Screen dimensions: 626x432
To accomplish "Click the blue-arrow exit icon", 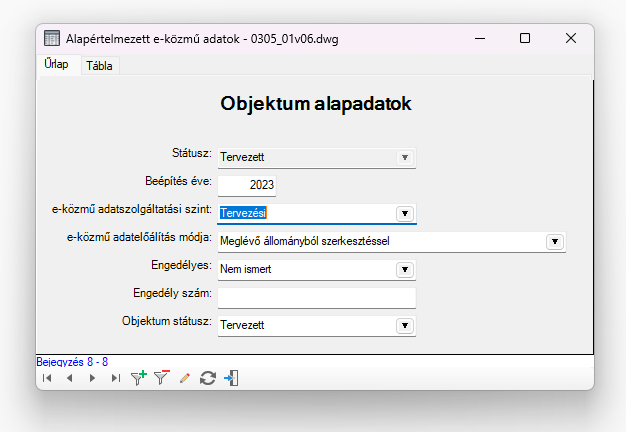I will tap(231, 378).
